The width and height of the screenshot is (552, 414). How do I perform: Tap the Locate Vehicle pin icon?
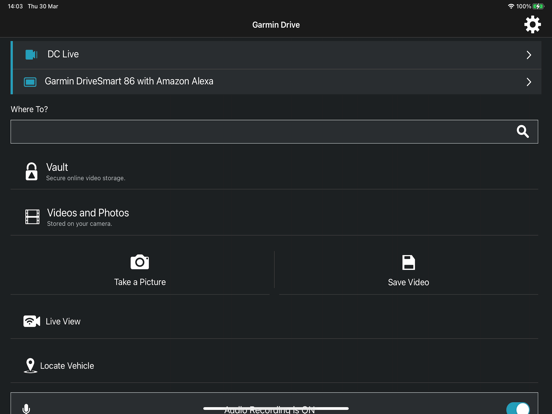click(x=30, y=366)
